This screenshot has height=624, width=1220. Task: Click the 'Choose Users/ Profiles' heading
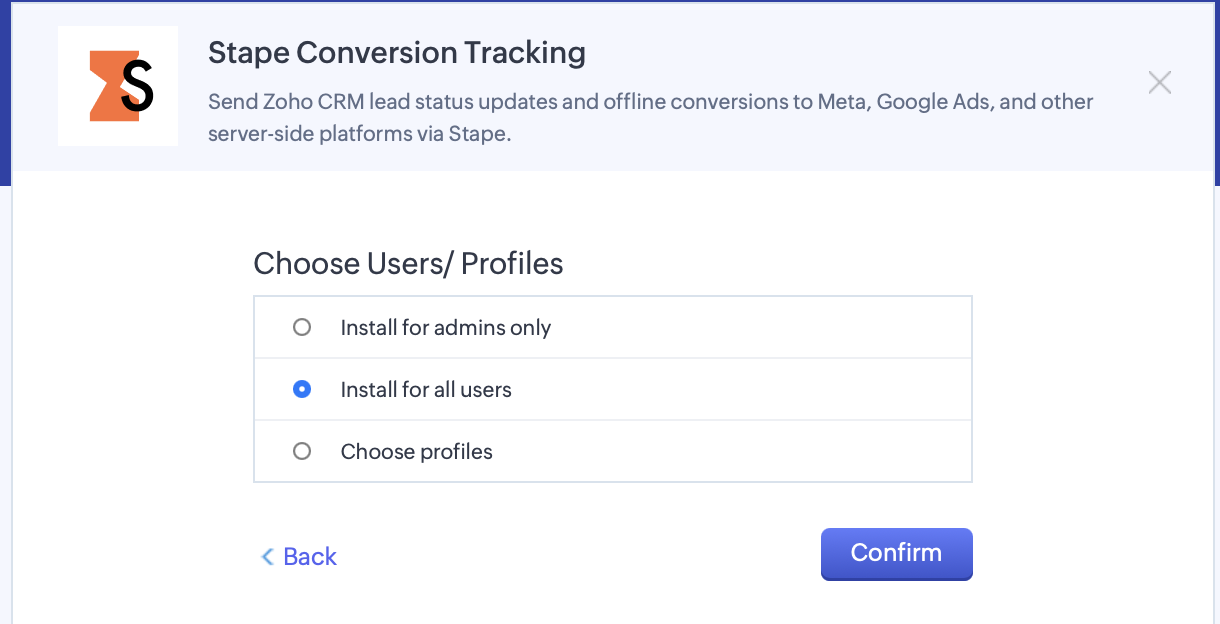[408, 263]
